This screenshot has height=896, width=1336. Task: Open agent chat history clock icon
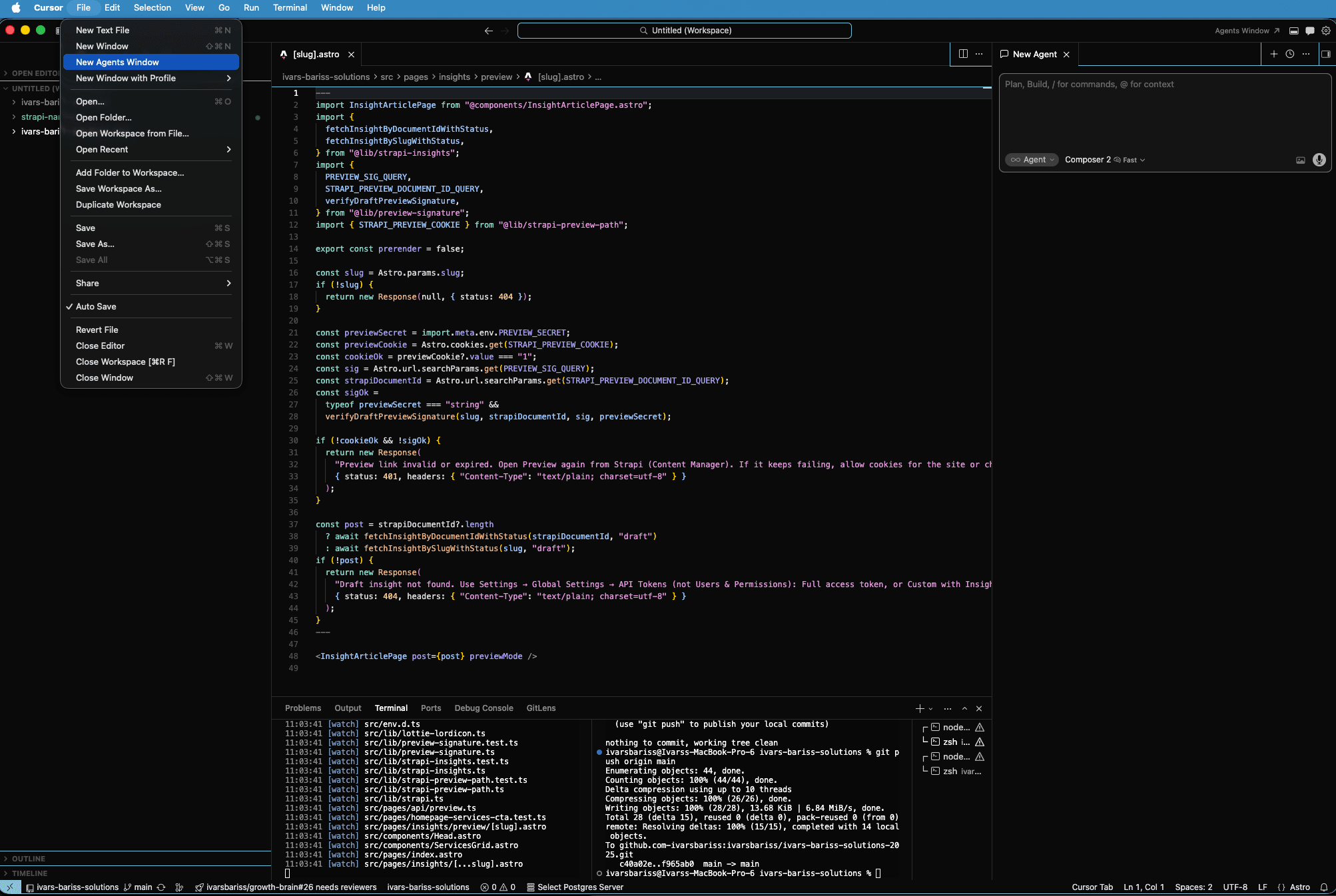(x=1290, y=55)
